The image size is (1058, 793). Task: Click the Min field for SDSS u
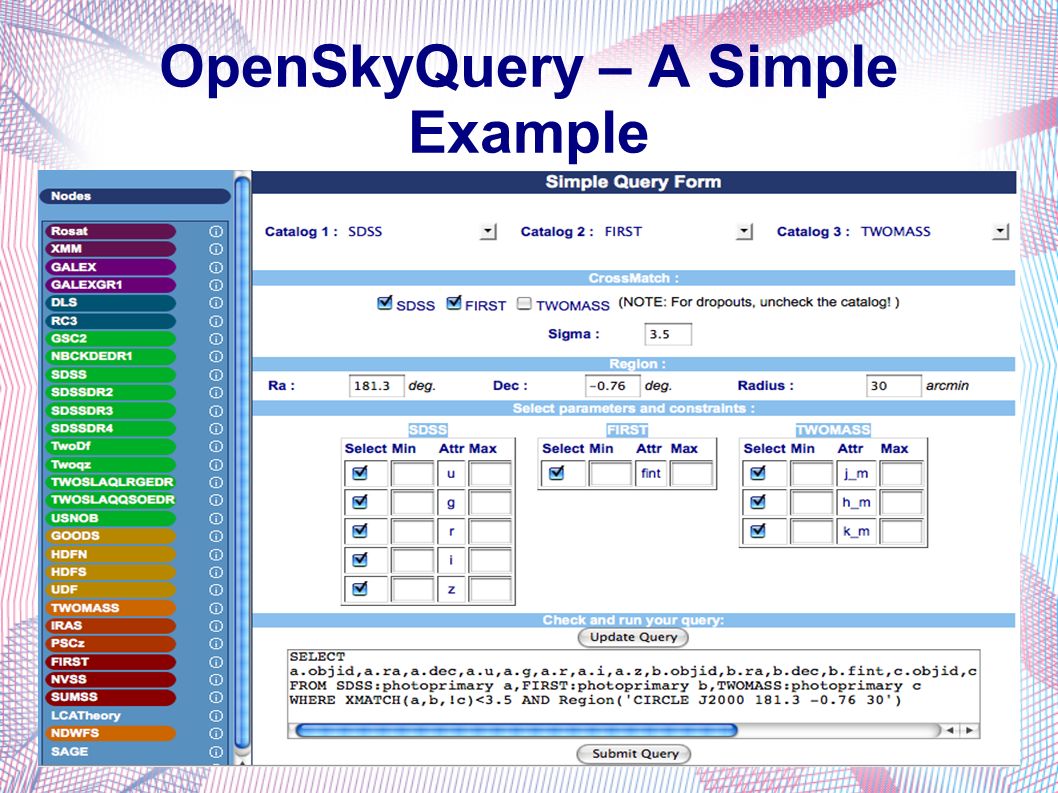click(x=412, y=474)
